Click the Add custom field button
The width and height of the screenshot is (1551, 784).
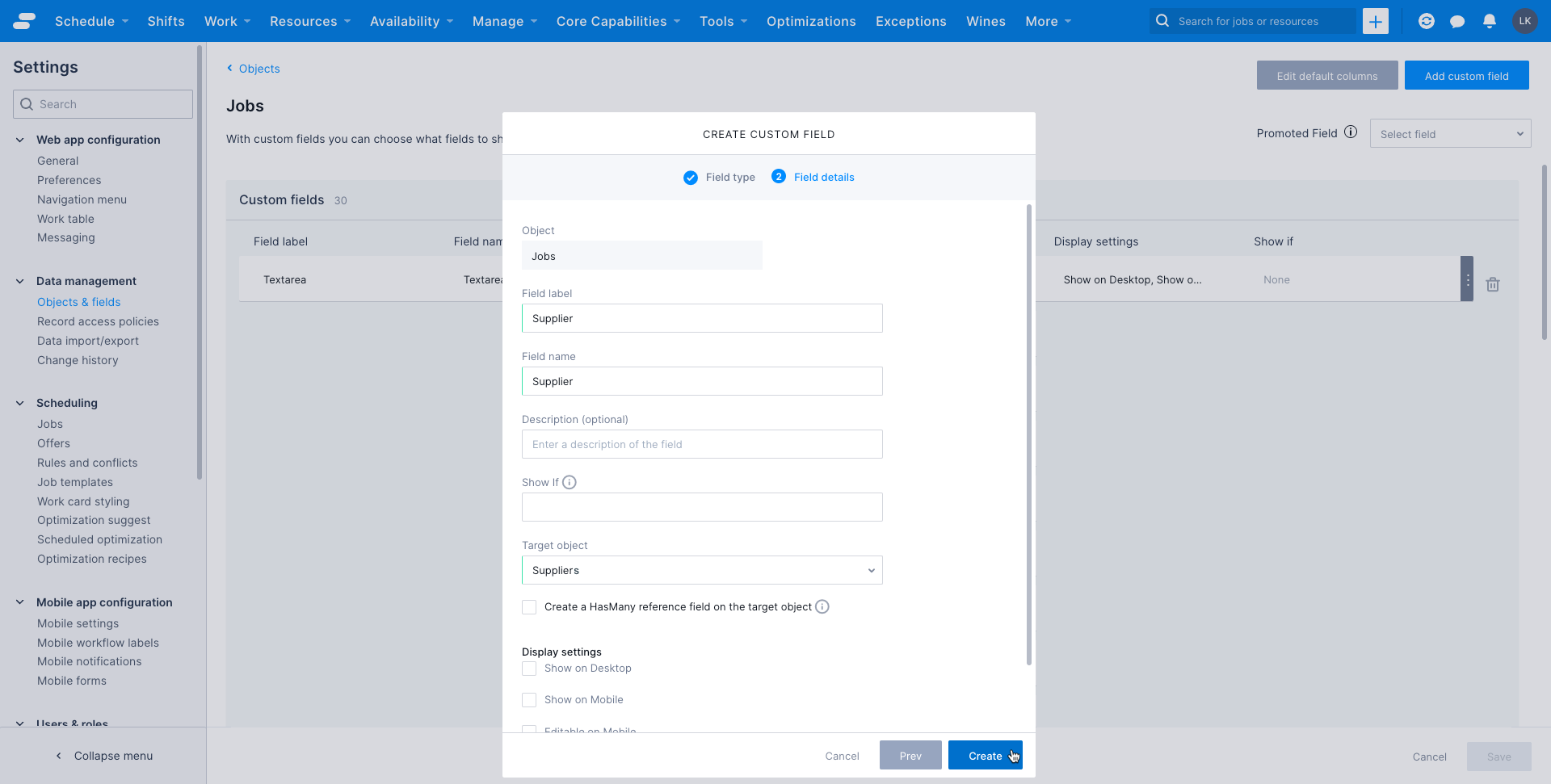pyautogui.click(x=1466, y=75)
